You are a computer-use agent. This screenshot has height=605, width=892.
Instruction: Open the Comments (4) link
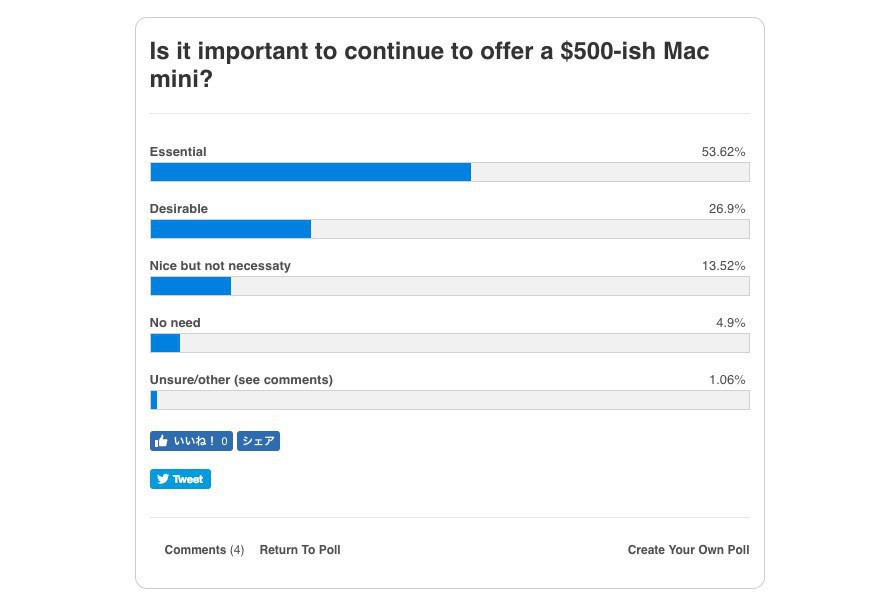[204, 550]
